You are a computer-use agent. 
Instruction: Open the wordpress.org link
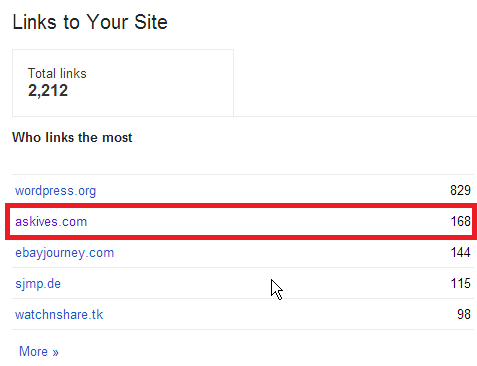[x=55, y=191]
